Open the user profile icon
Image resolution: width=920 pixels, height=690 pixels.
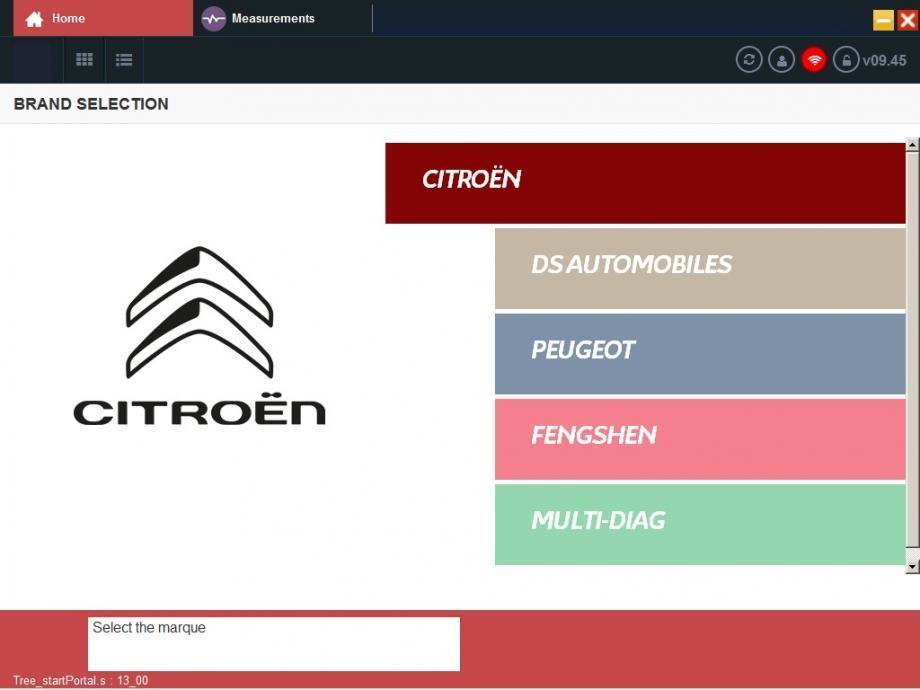click(782, 60)
